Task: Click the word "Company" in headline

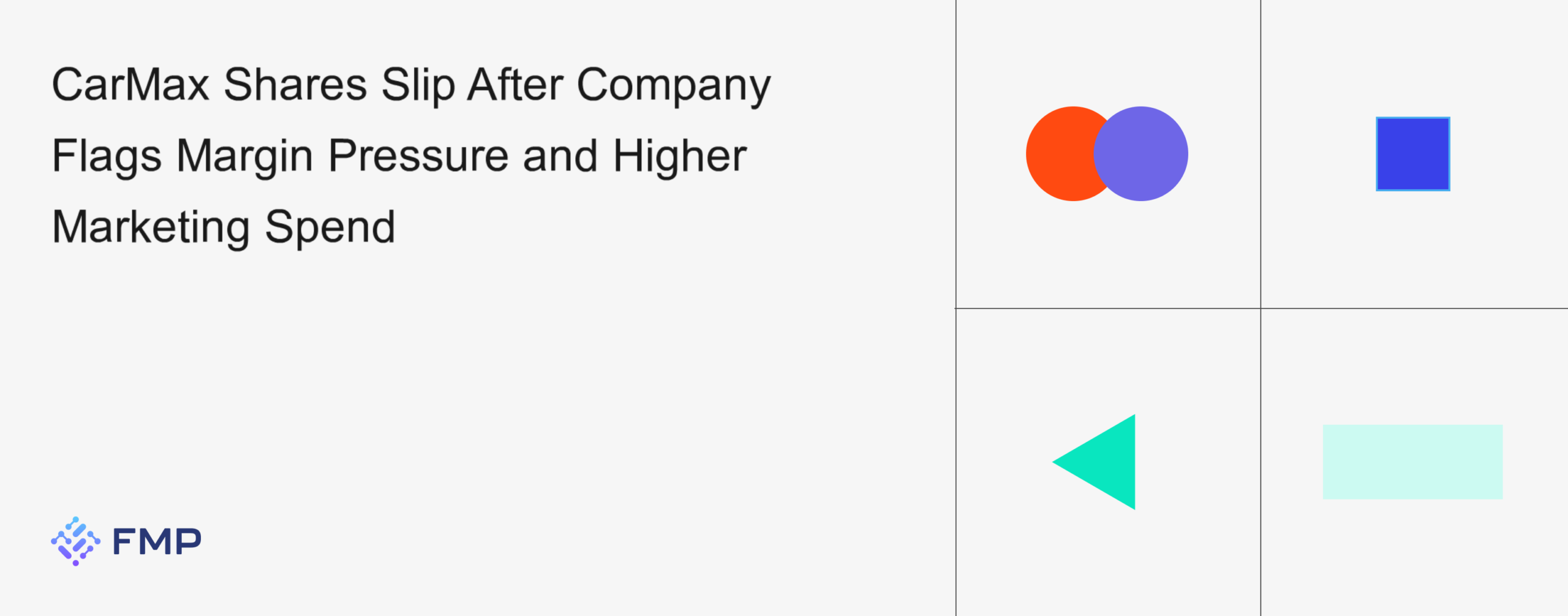Action: pos(673,85)
